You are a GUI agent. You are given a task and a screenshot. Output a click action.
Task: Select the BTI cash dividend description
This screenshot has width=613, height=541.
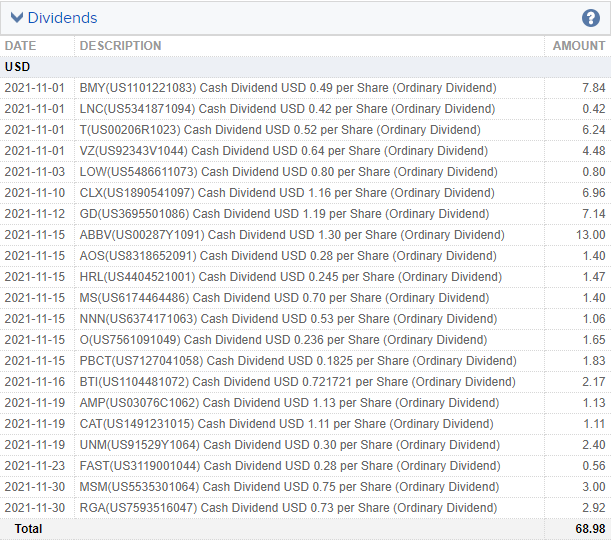coord(298,382)
